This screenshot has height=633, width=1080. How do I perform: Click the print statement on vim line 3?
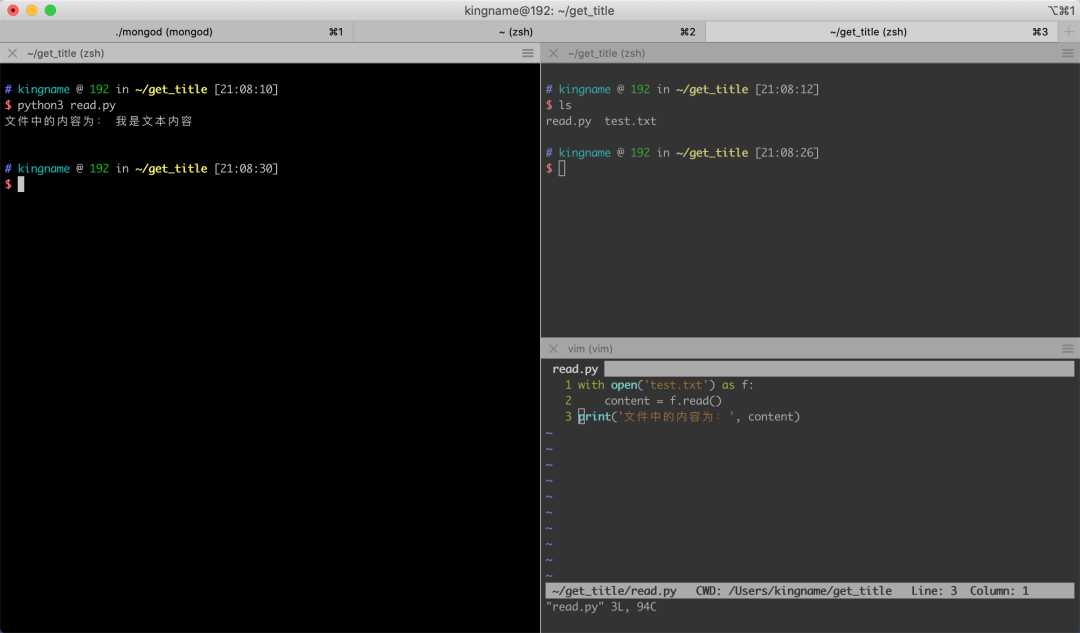pos(689,417)
